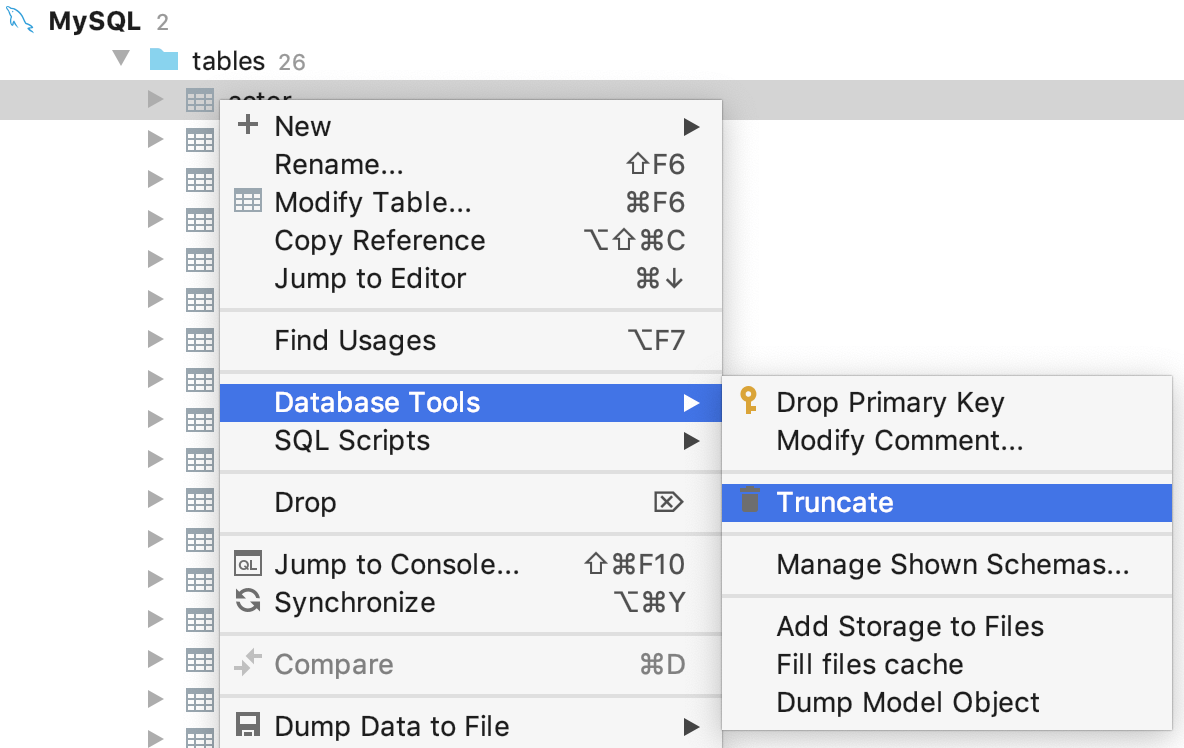The height and width of the screenshot is (748, 1184).
Task: Click the golden key icon for Drop Primary Key
Action: pyautogui.click(x=748, y=401)
